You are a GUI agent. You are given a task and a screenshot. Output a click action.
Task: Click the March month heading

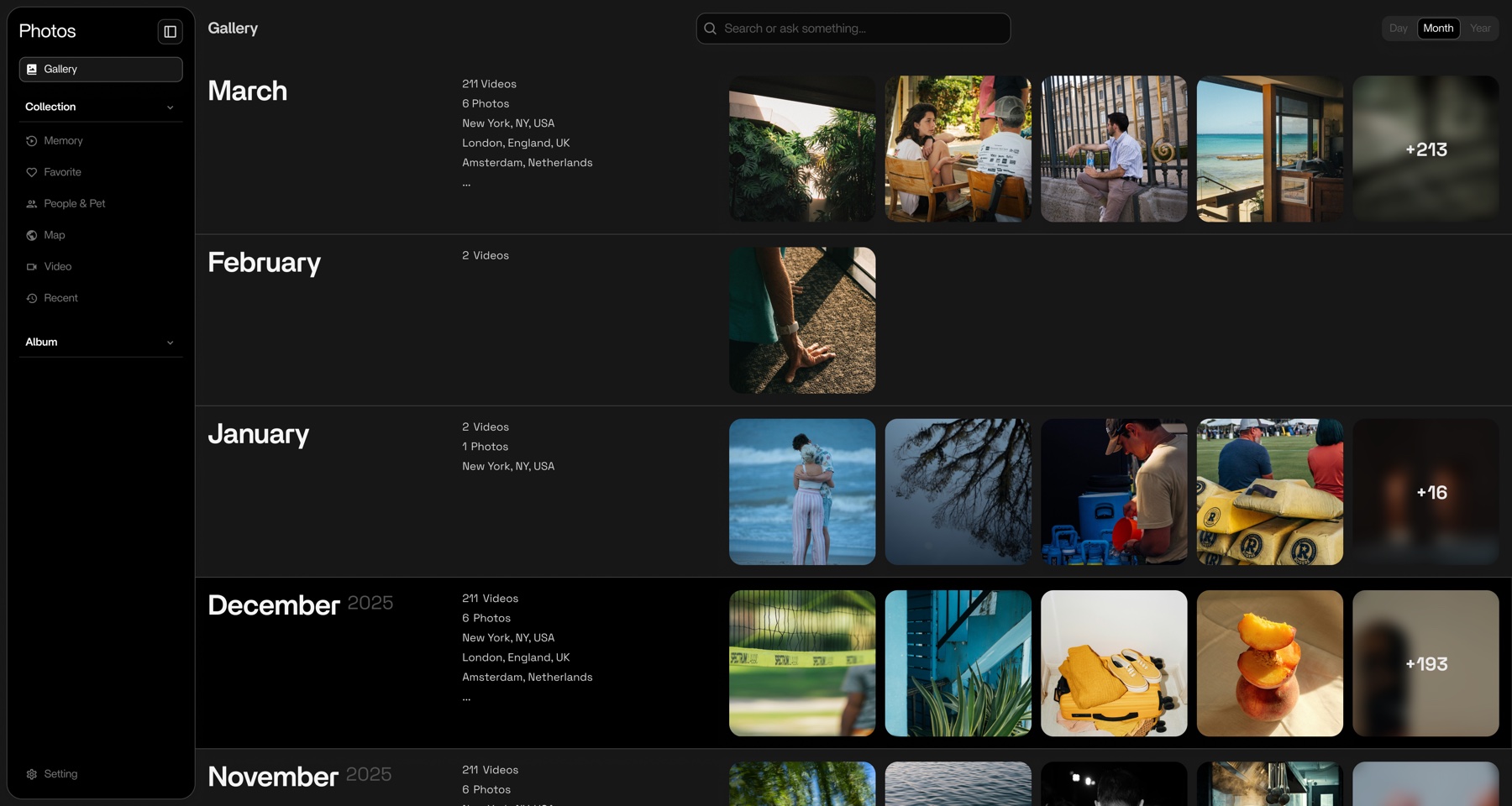(248, 91)
